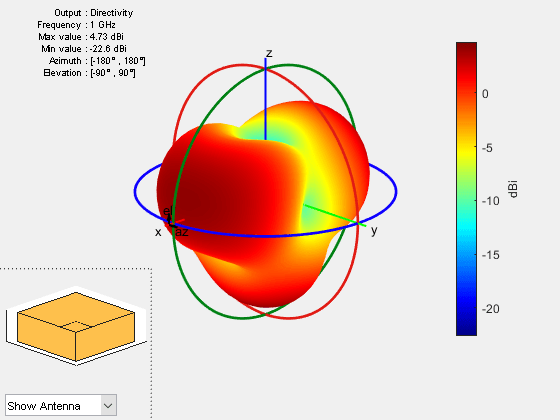Click the el elevation indicator label
The width and height of the screenshot is (560, 420).
point(167,211)
